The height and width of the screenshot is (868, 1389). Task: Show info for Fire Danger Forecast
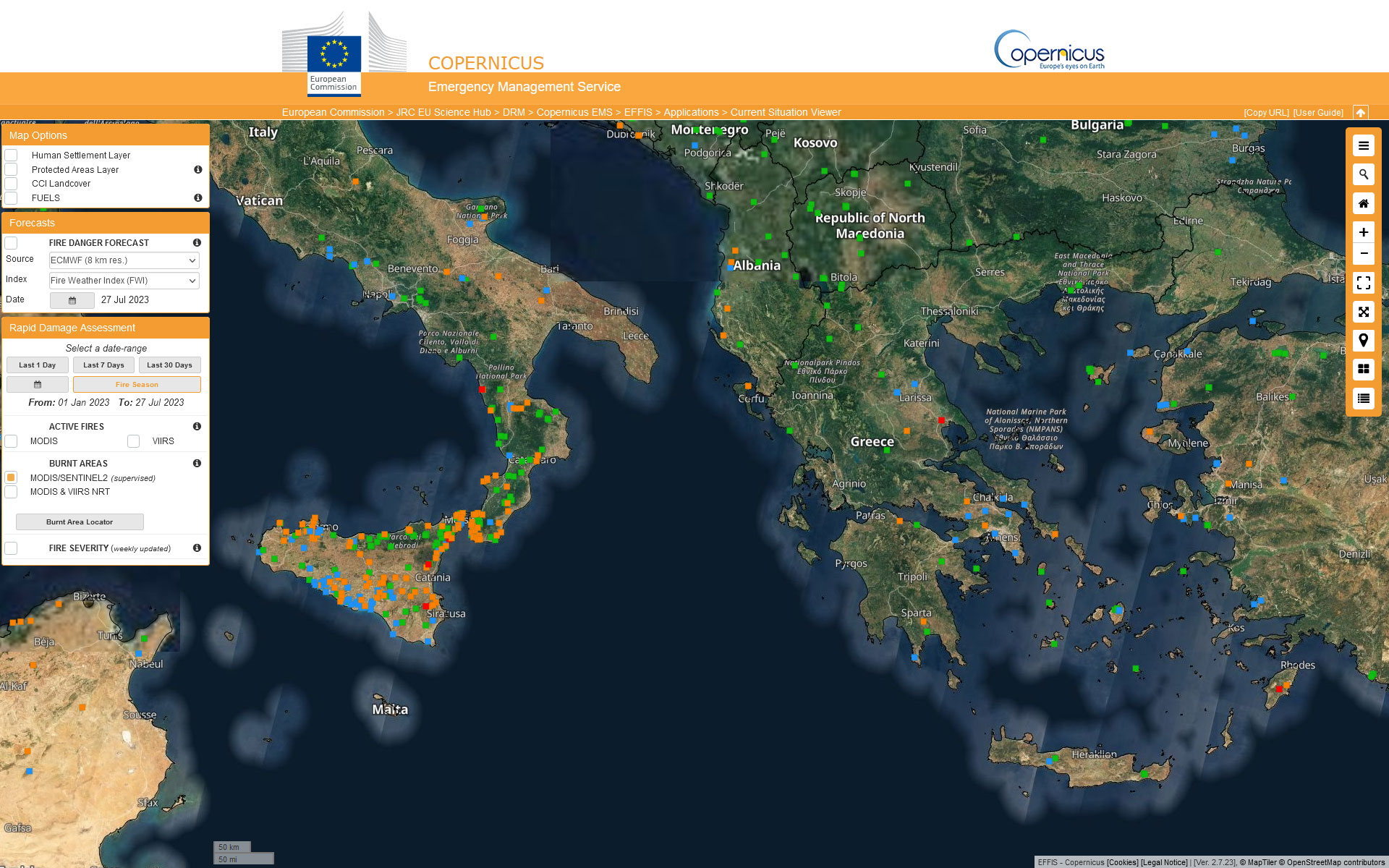coord(197,242)
